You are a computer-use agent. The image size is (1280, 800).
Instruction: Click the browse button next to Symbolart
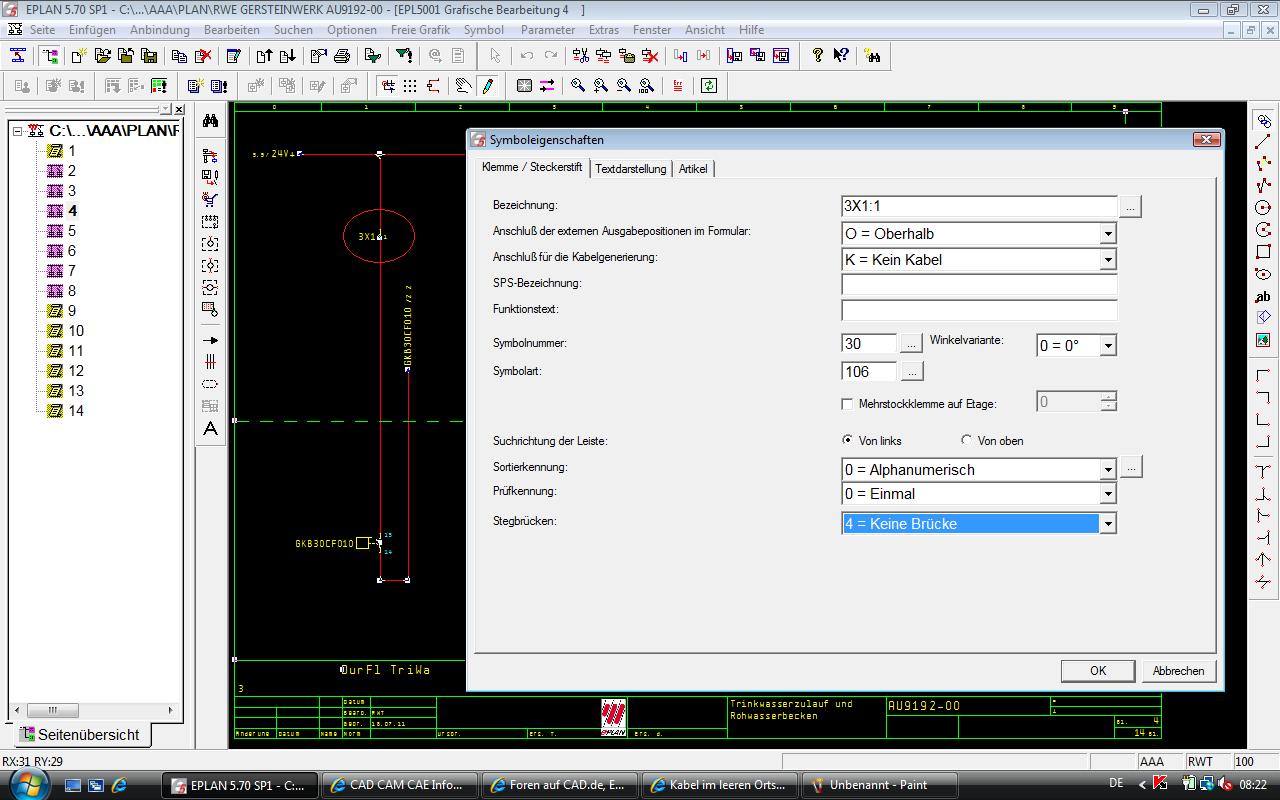911,372
